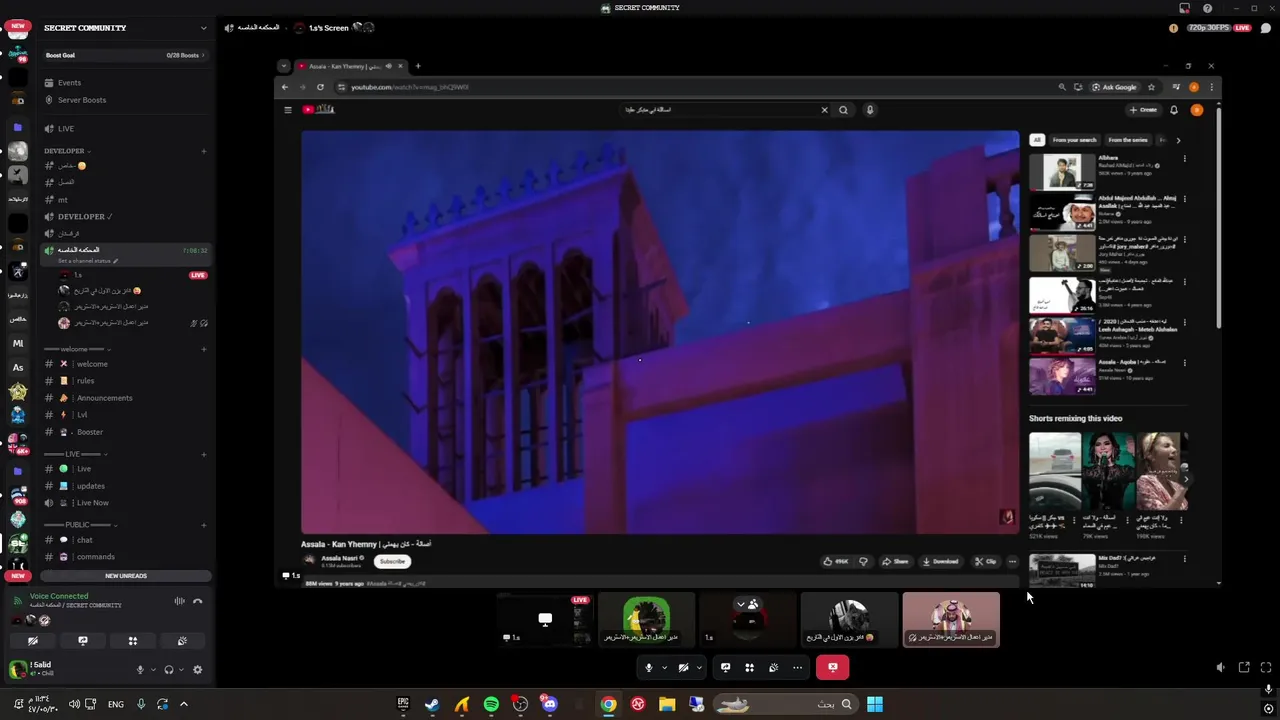Join the LIVE voice channel
Viewport: 1280px width, 720px height.
click(125, 129)
